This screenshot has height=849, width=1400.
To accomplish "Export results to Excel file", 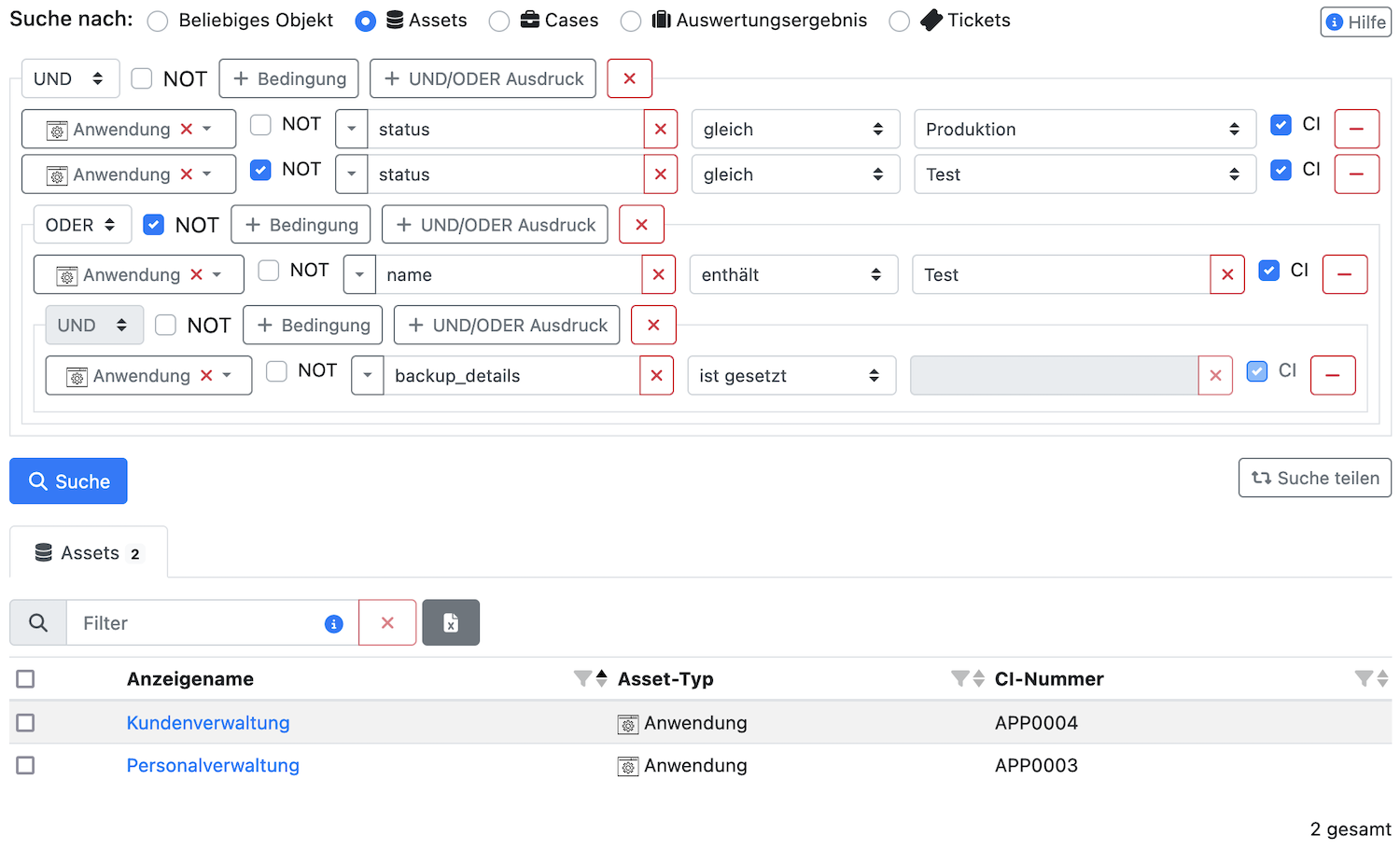I will [451, 622].
